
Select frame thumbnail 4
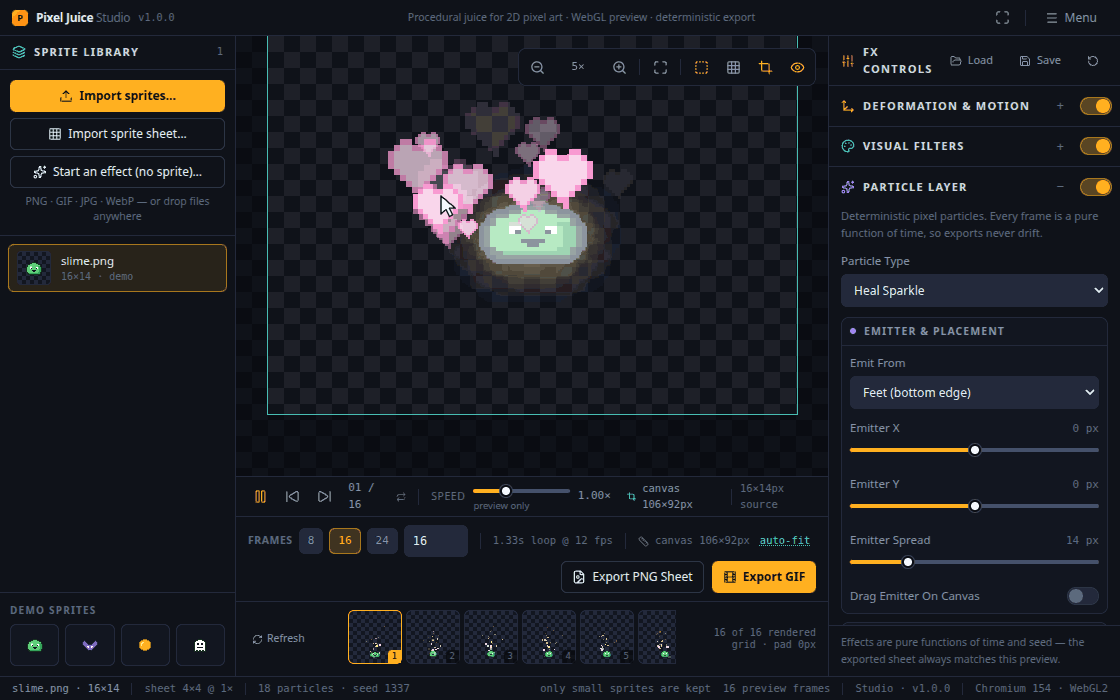pos(549,637)
